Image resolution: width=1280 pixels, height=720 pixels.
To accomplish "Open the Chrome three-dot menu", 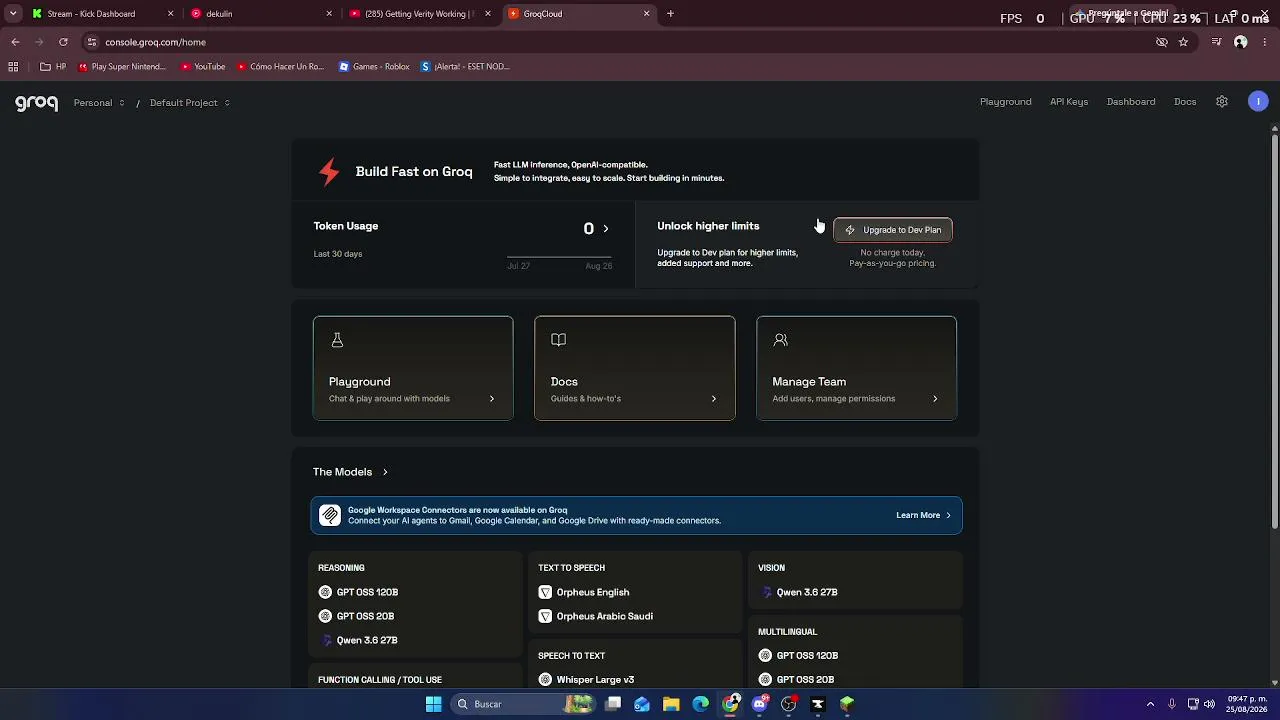I will coord(1265,42).
